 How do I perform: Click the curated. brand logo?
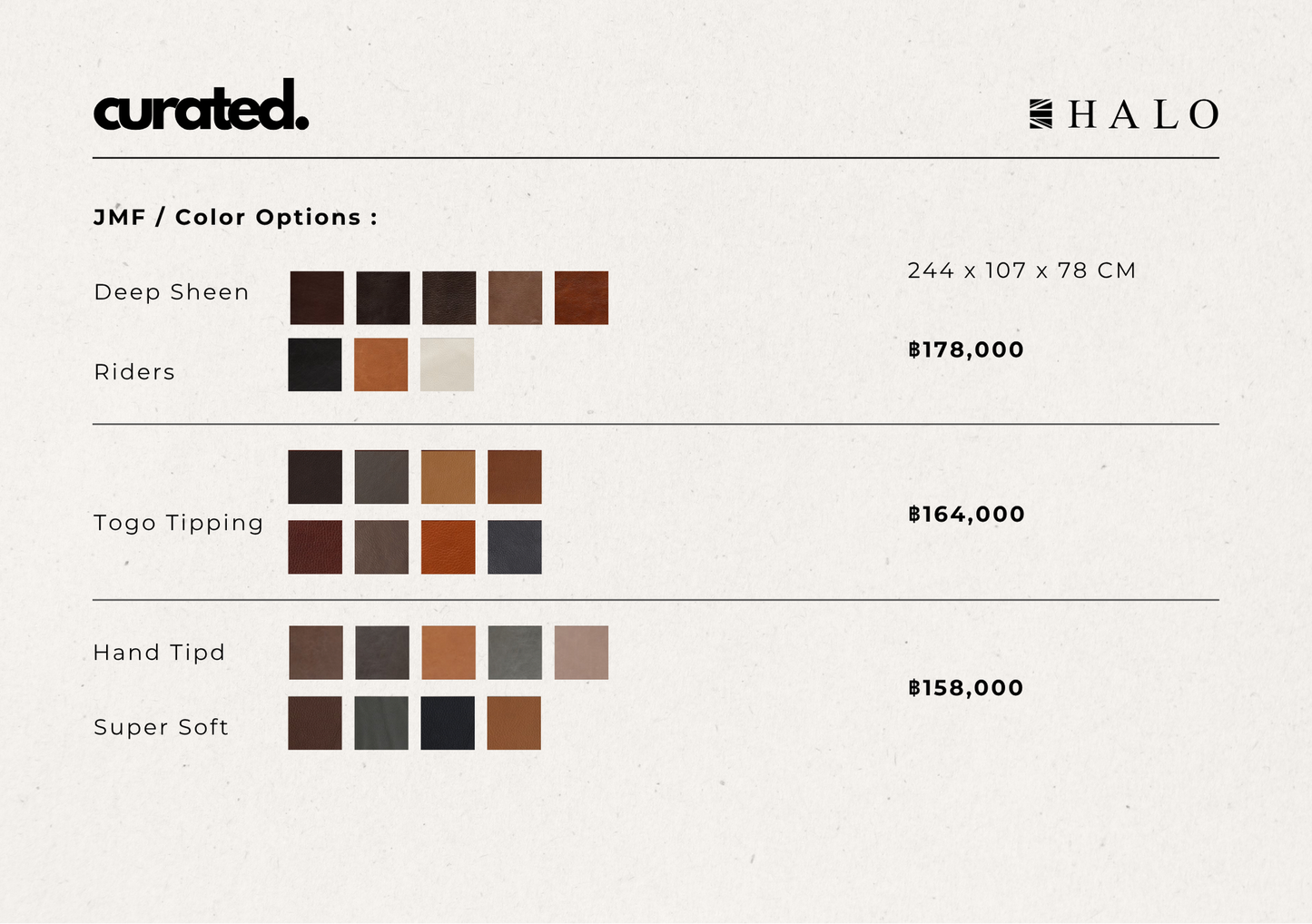click(201, 106)
